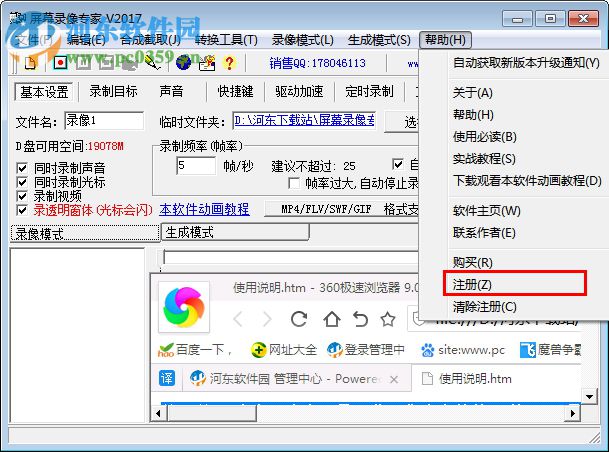Click the 文件名 input field

[104, 121]
